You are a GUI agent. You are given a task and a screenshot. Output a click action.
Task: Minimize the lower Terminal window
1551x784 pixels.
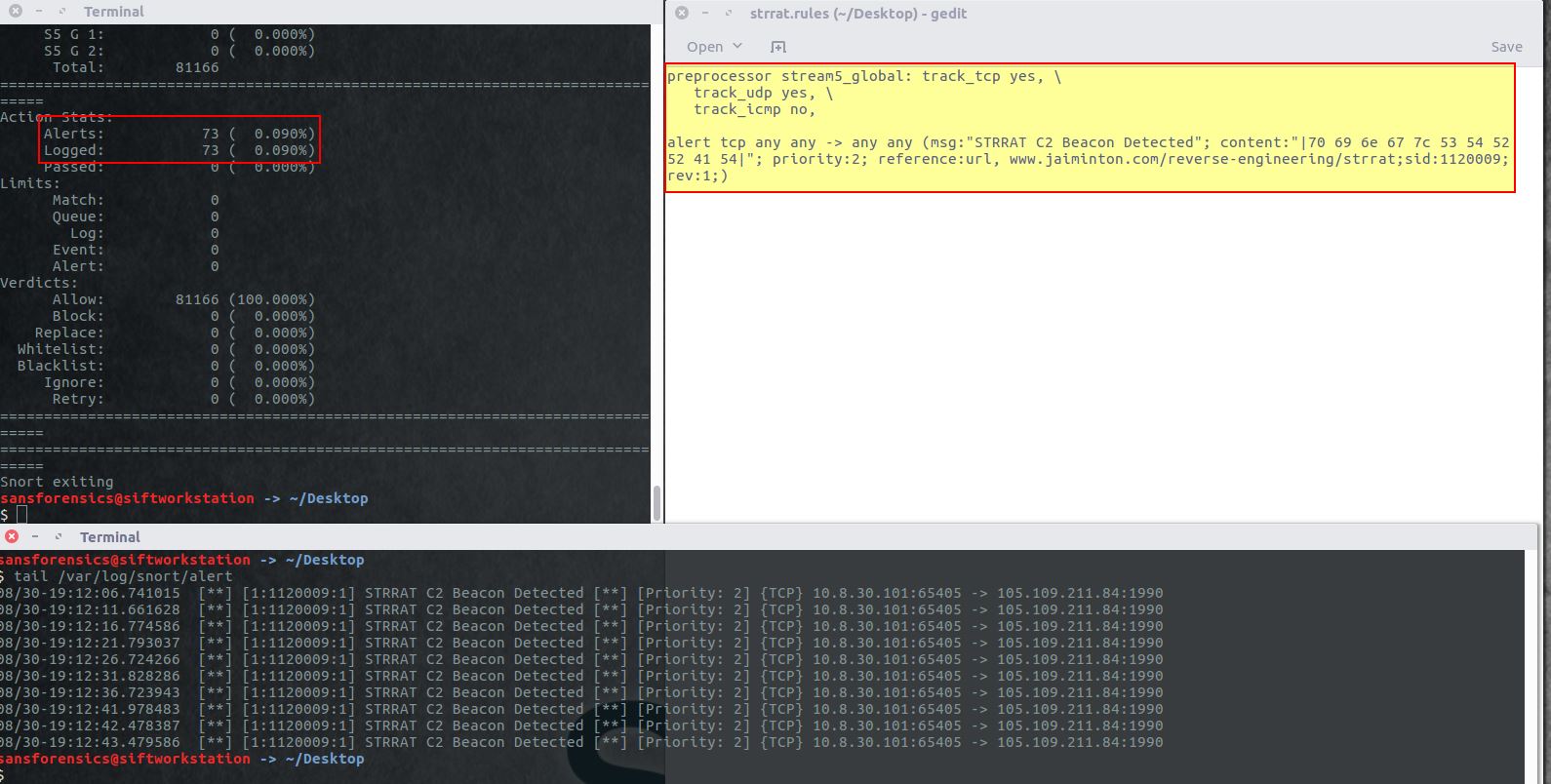point(35,536)
